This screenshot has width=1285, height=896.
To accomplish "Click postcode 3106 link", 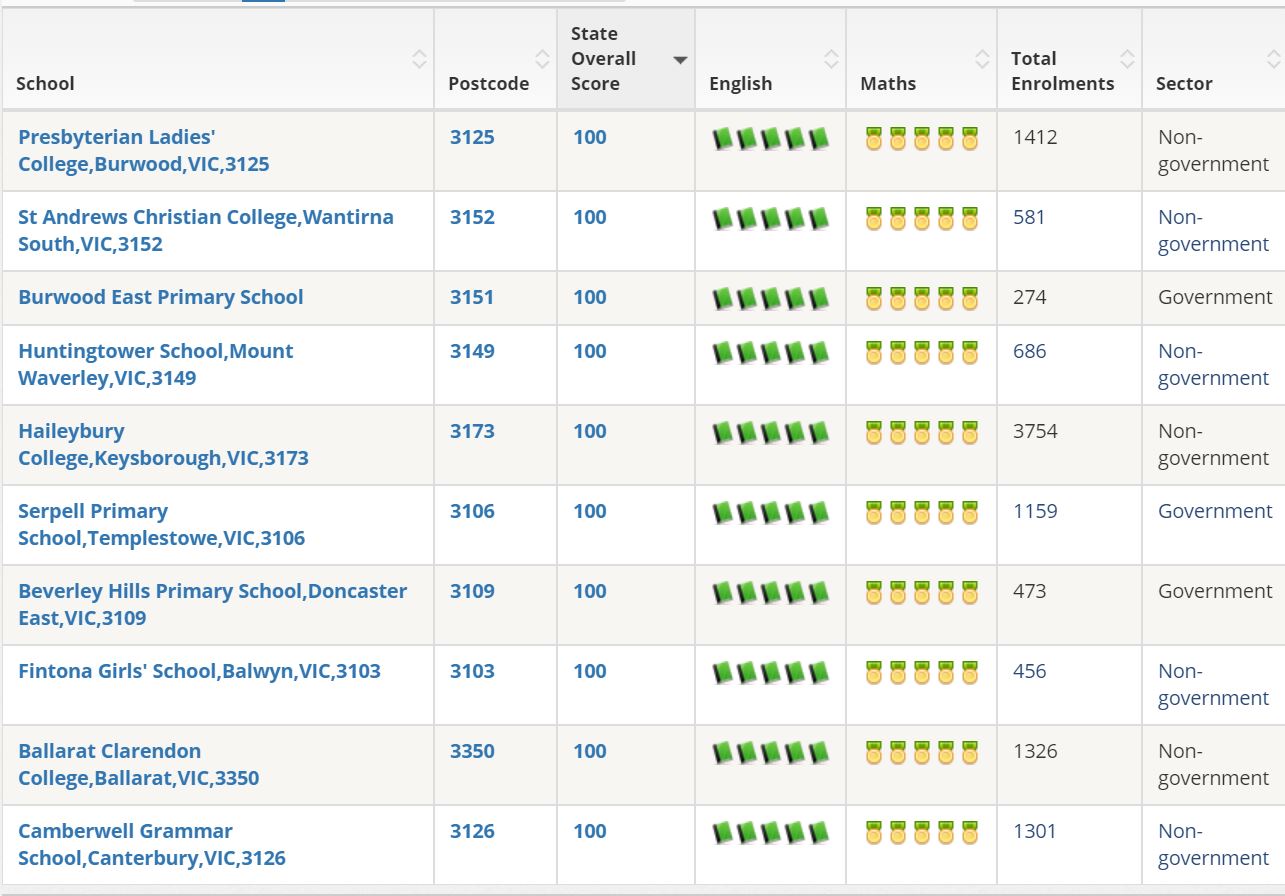I will [472, 511].
